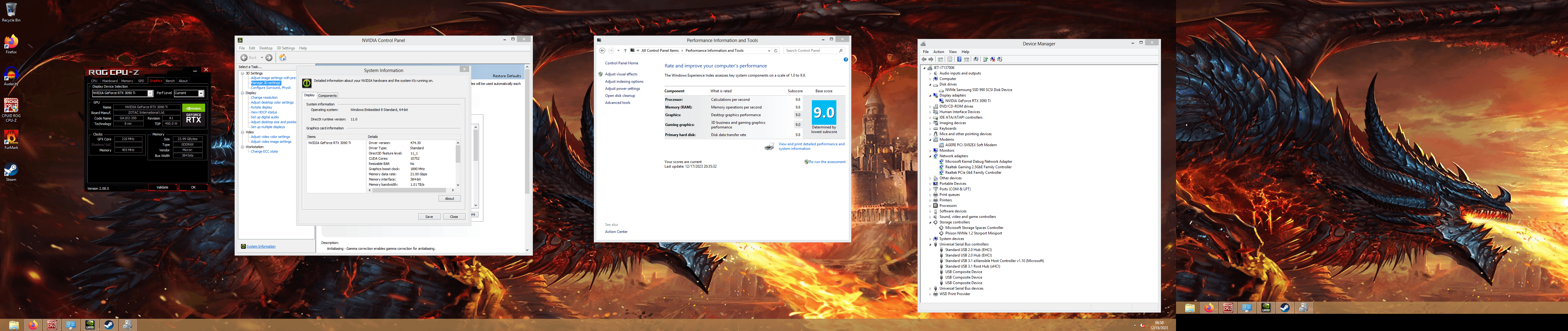The width and height of the screenshot is (1568, 331).
Task: Click the Uninstall device icon with red X
Action: tap(993, 59)
